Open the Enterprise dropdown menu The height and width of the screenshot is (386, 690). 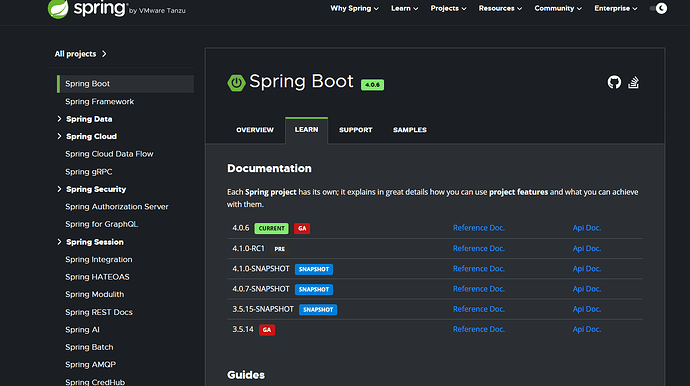pyautogui.click(x=615, y=8)
